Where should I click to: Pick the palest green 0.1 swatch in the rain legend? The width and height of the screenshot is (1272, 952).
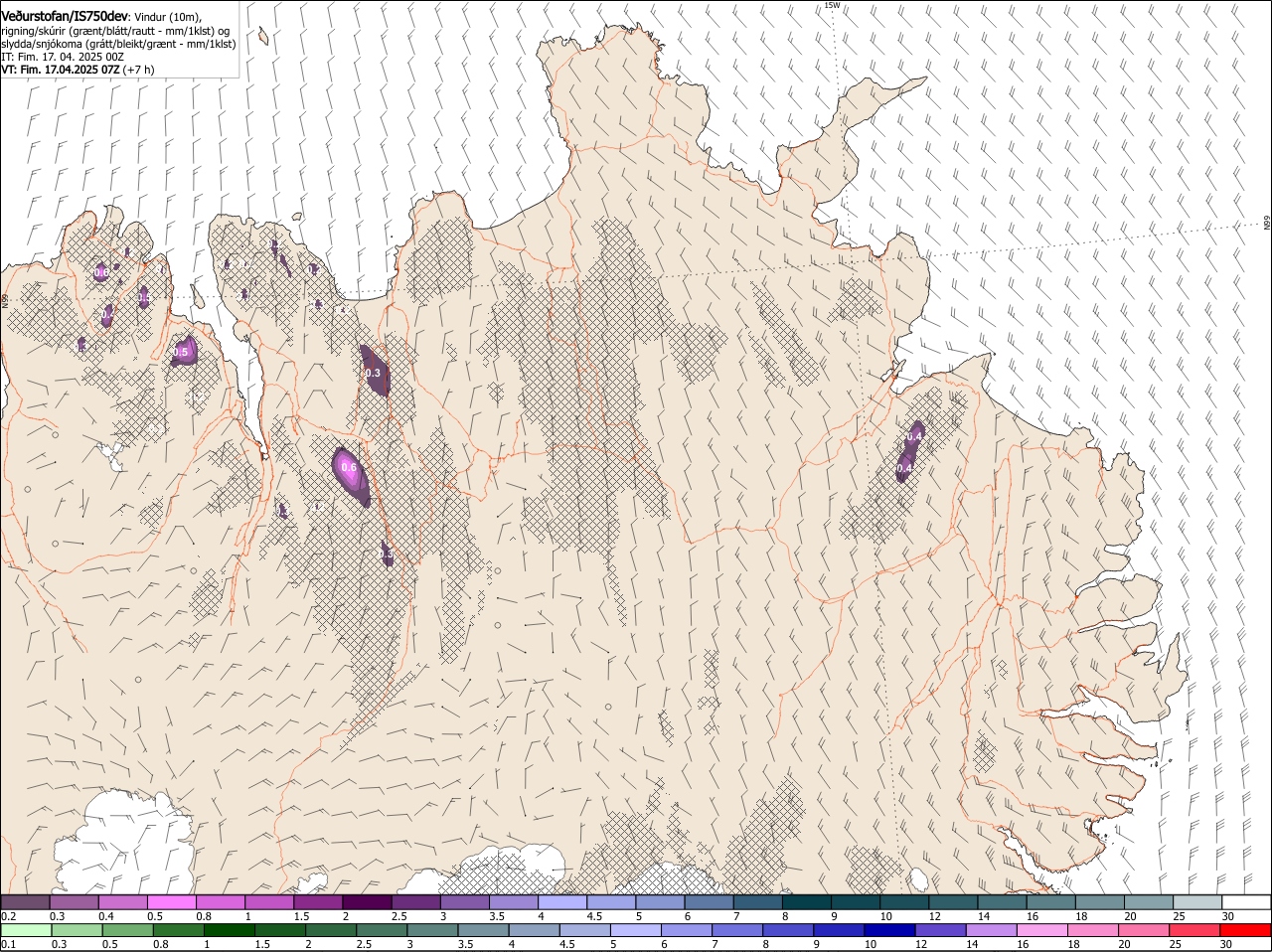coord(26,930)
